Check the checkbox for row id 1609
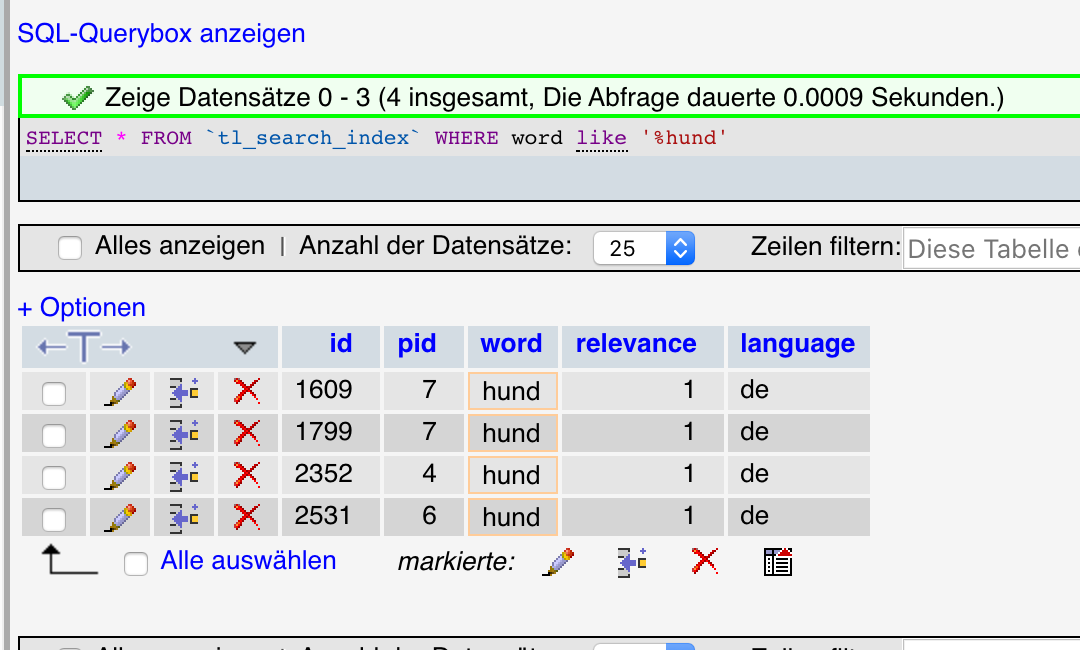 click(x=53, y=390)
